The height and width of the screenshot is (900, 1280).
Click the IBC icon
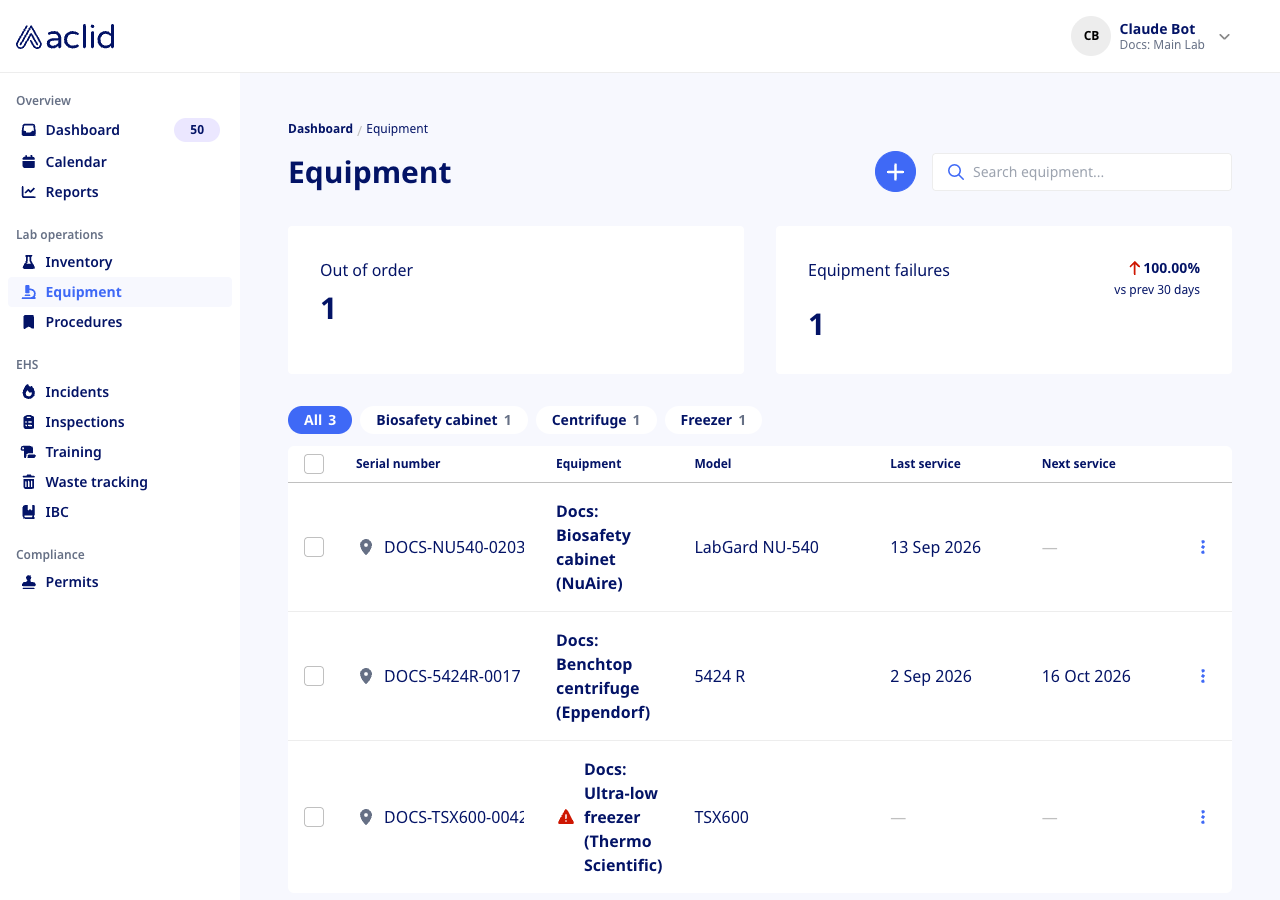29,512
